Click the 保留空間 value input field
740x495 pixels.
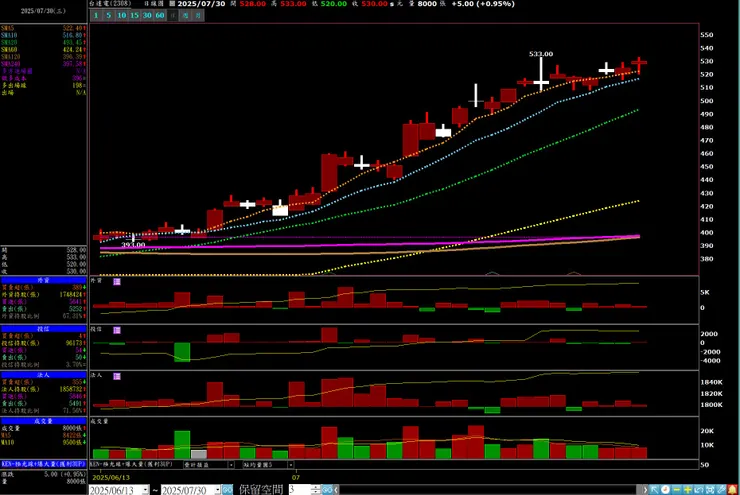click(x=300, y=490)
